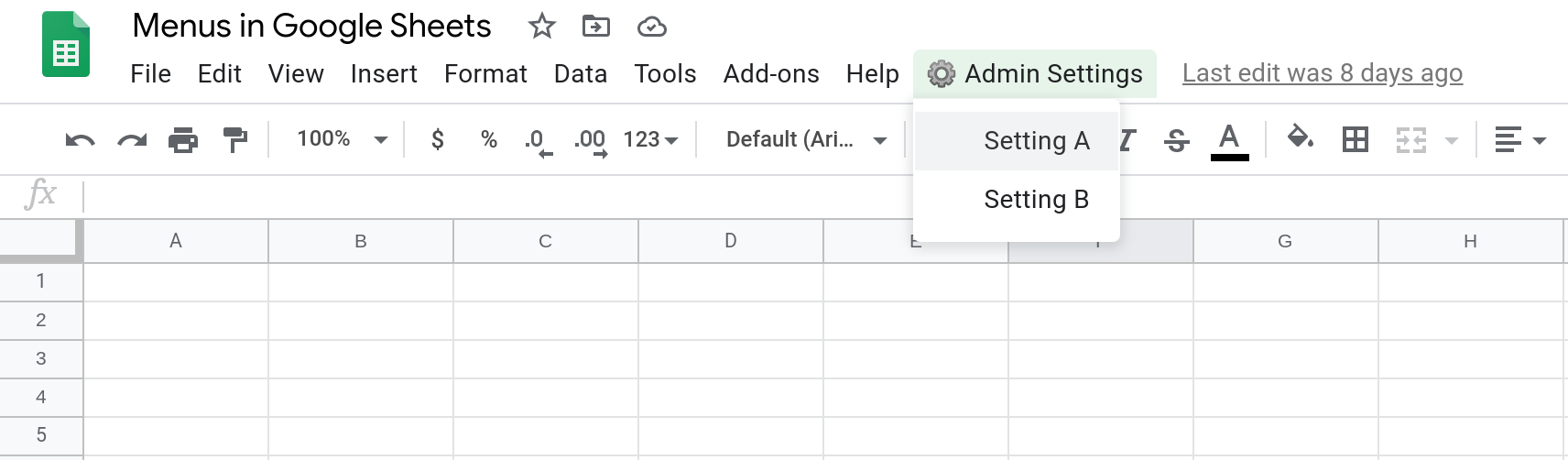
Task: Format as percent
Action: point(489,139)
